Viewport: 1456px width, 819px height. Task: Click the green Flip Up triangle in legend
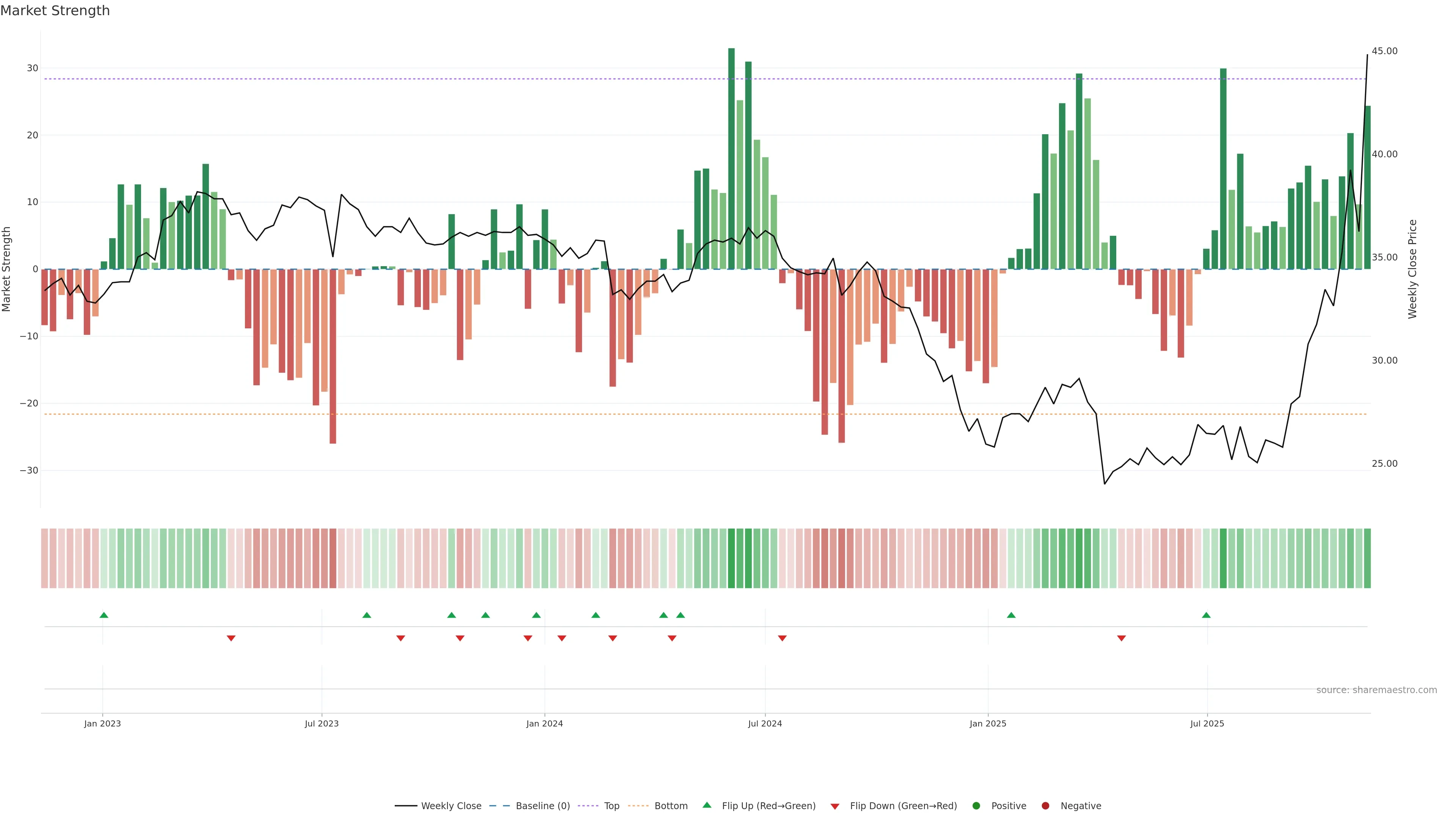[x=706, y=805]
